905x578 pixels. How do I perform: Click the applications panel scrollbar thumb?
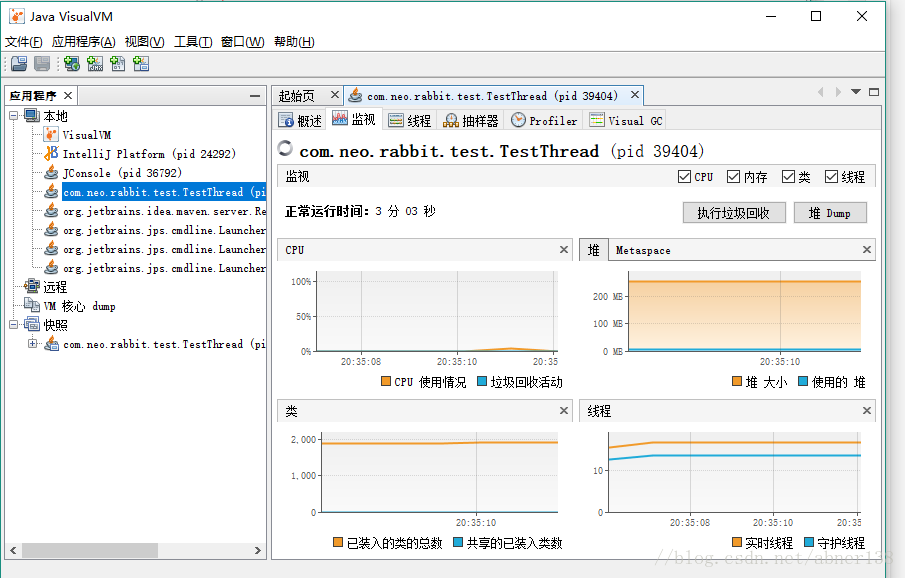pos(89,550)
